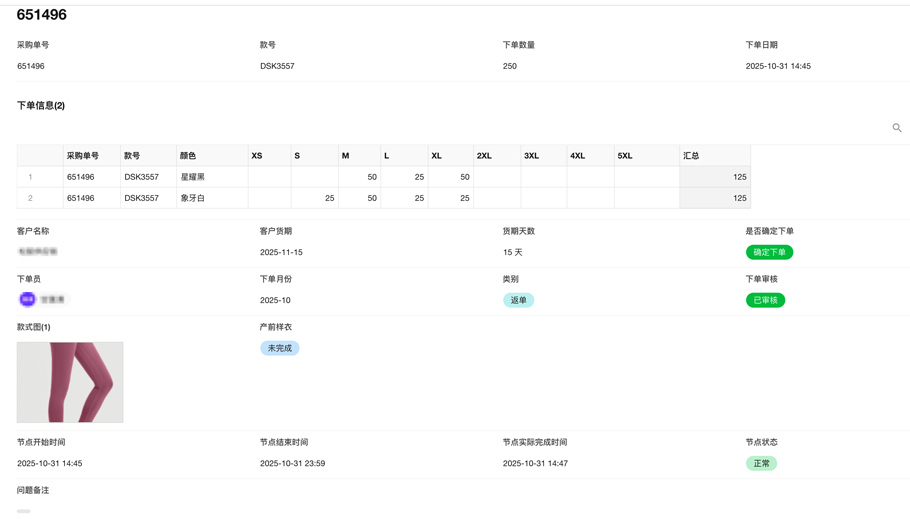The height and width of the screenshot is (520, 910).
Task: Click the green 确定下单 tag
Action: [769, 252]
